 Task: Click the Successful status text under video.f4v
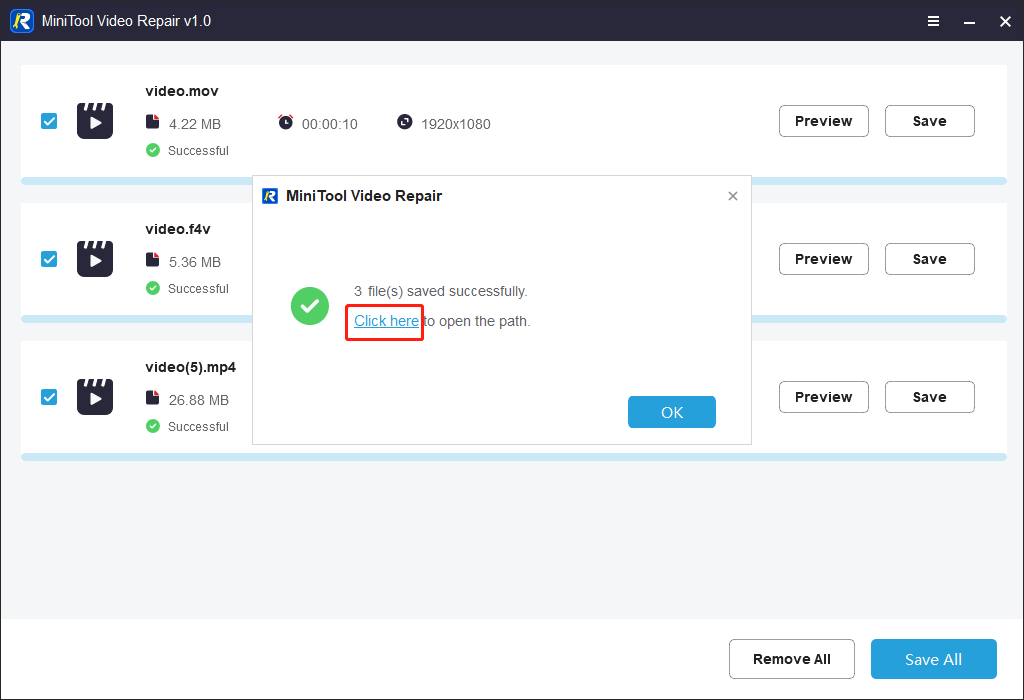[x=198, y=289]
